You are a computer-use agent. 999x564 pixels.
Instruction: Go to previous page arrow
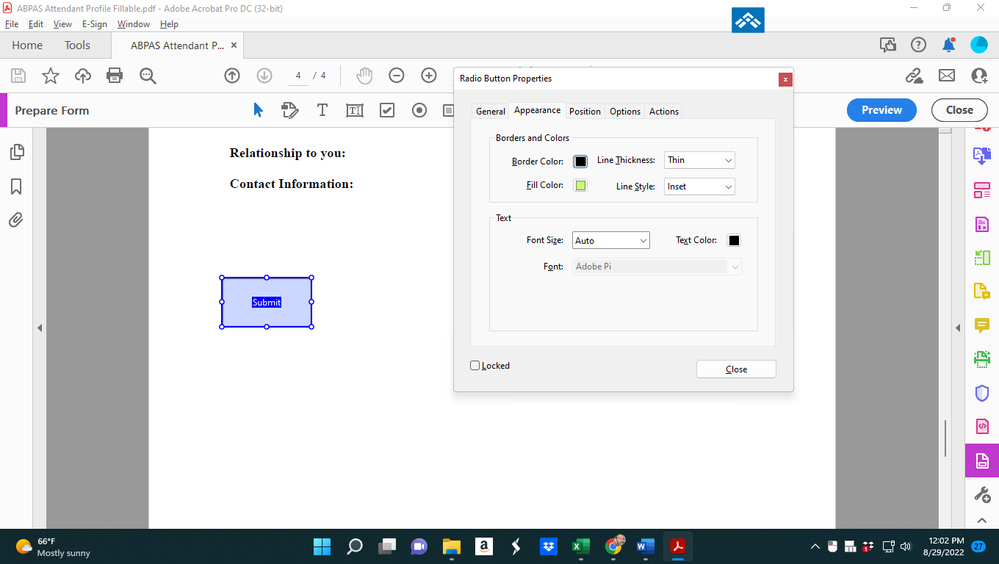coord(232,76)
